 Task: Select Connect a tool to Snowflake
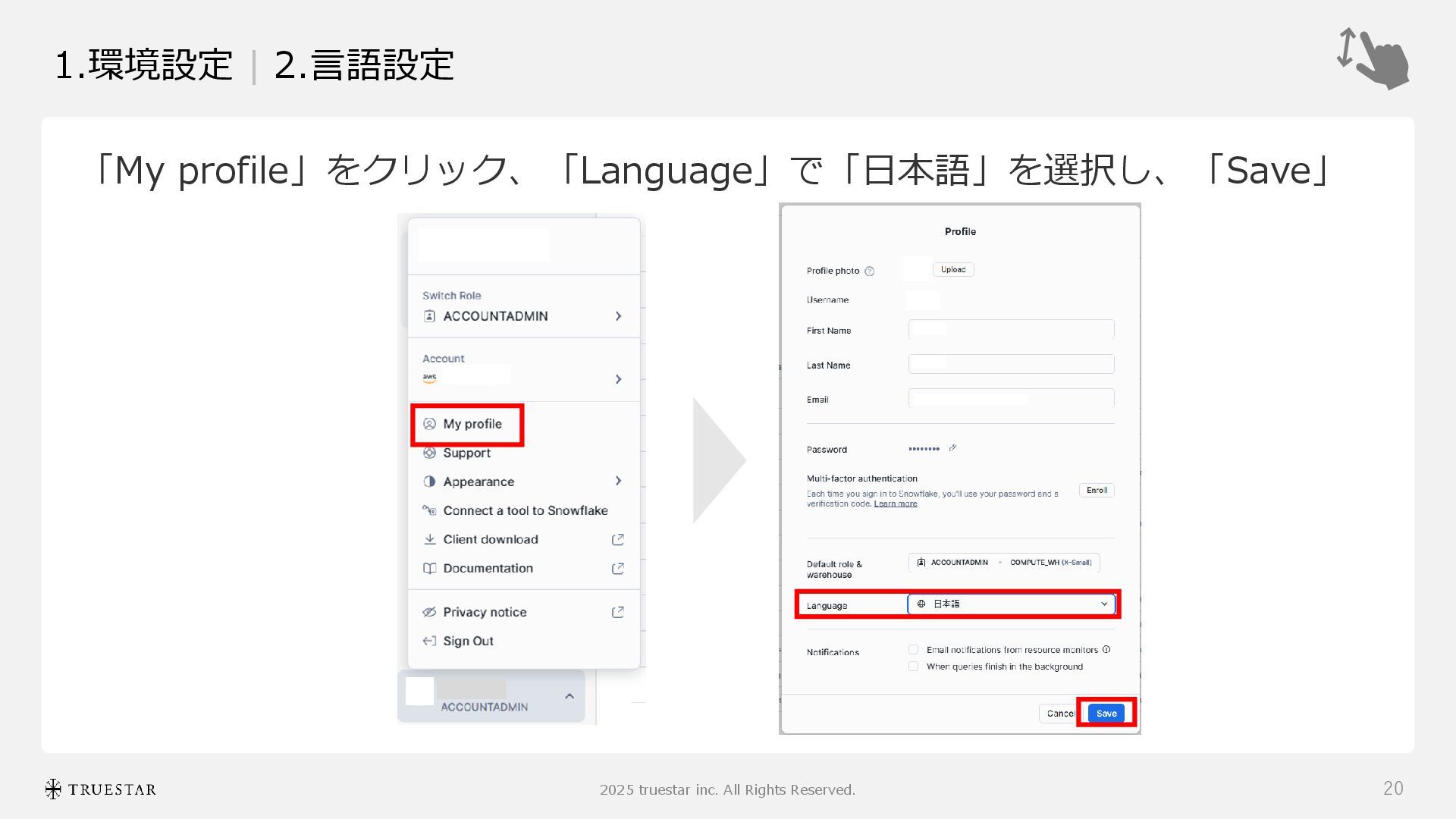point(525,510)
